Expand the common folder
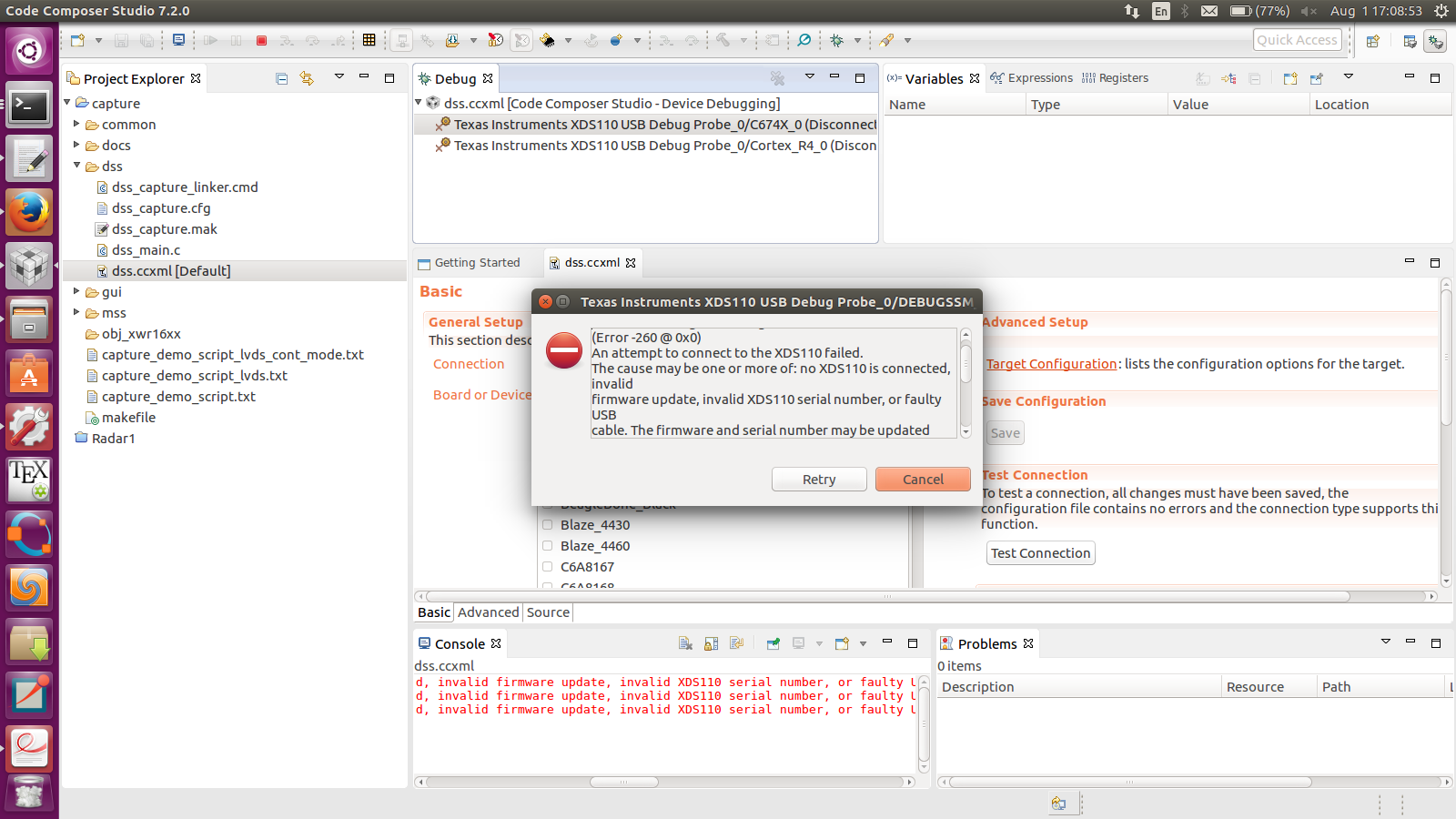The image size is (1456, 819). [x=77, y=124]
